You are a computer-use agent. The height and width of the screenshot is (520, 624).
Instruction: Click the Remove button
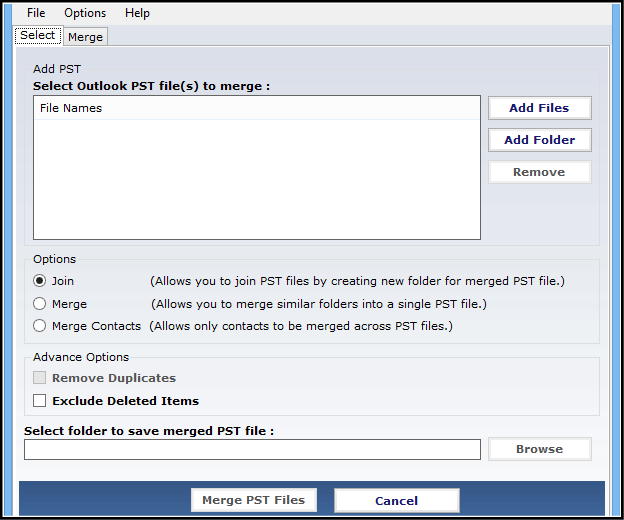(x=539, y=172)
